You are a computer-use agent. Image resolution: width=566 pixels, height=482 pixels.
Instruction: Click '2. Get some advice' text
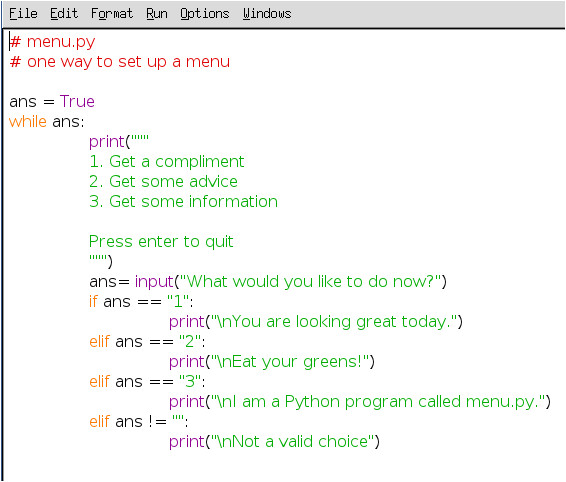[x=164, y=182]
